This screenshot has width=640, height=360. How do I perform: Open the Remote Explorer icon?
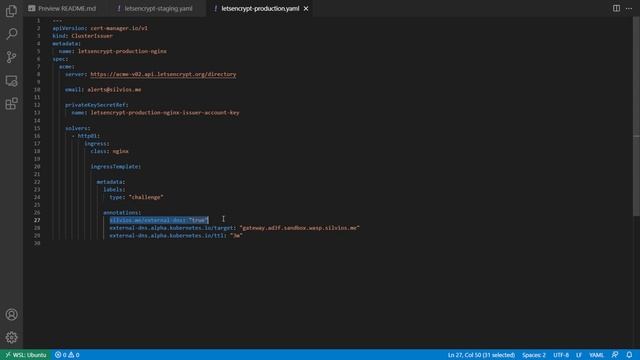pos(11,80)
